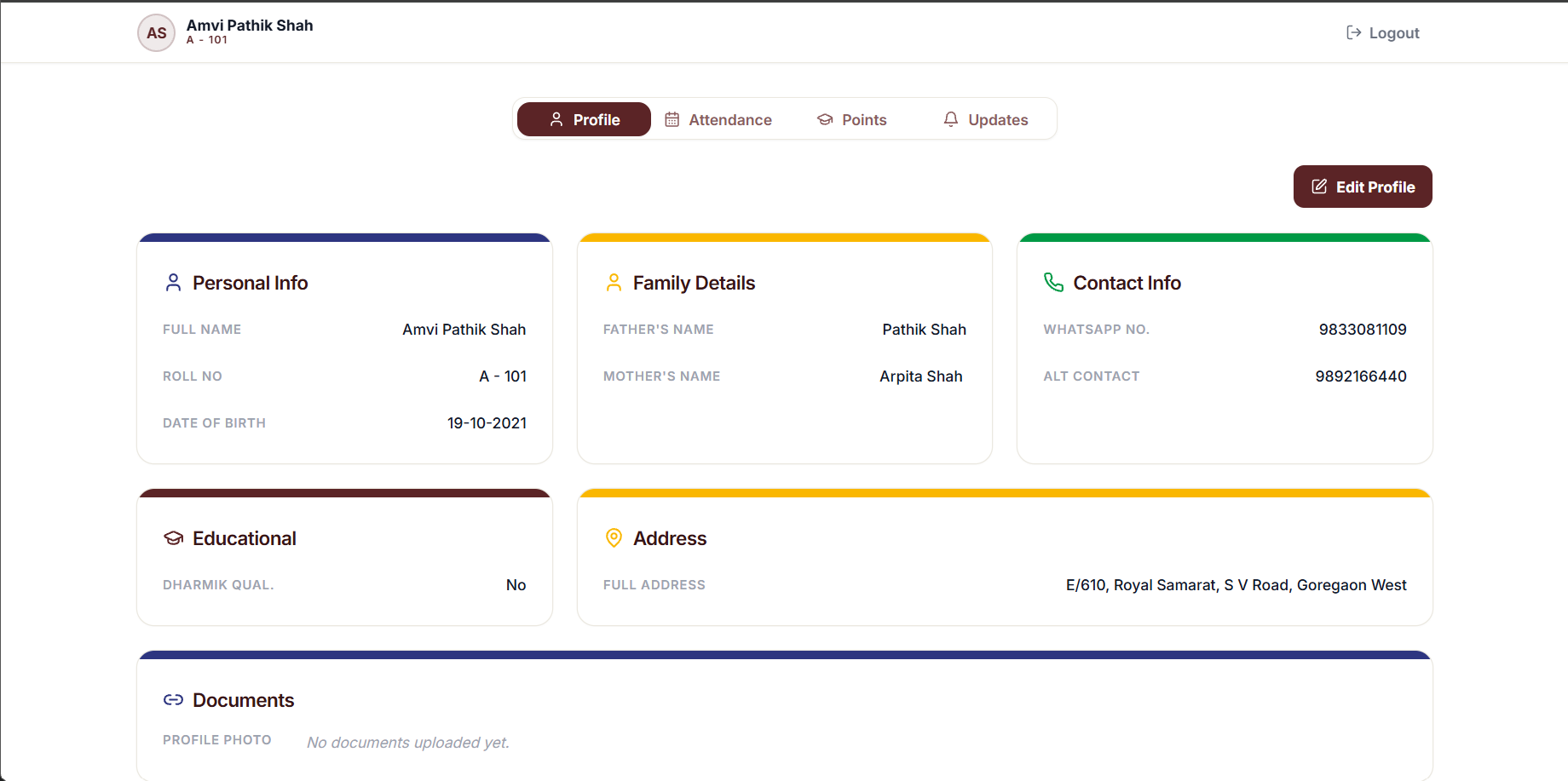
Task: Switch to the Points tab
Action: tap(852, 119)
